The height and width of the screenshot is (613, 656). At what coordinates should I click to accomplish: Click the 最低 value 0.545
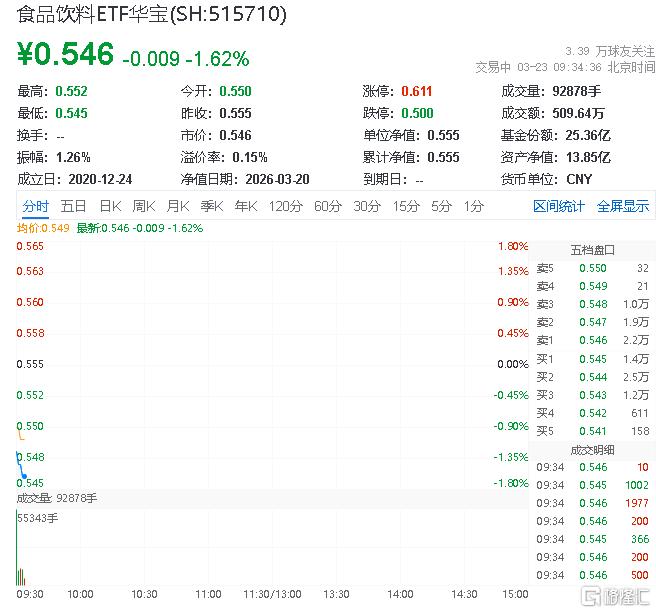point(72,113)
